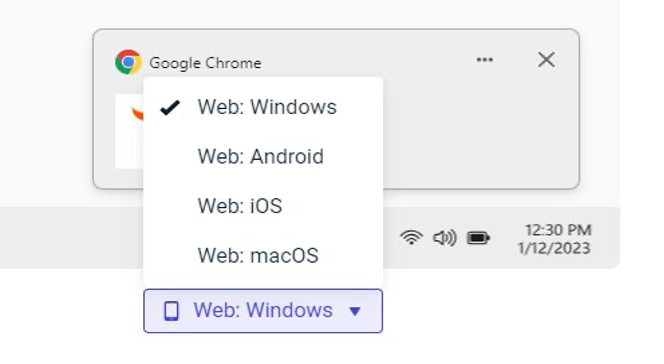Open the volume speaker icon
The width and height of the screenshot is (664, 364).
(445, 238)
